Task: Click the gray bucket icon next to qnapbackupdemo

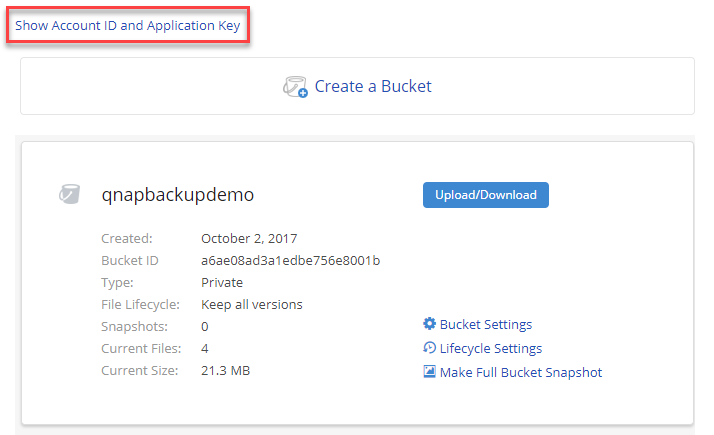Action: [69, 195]
